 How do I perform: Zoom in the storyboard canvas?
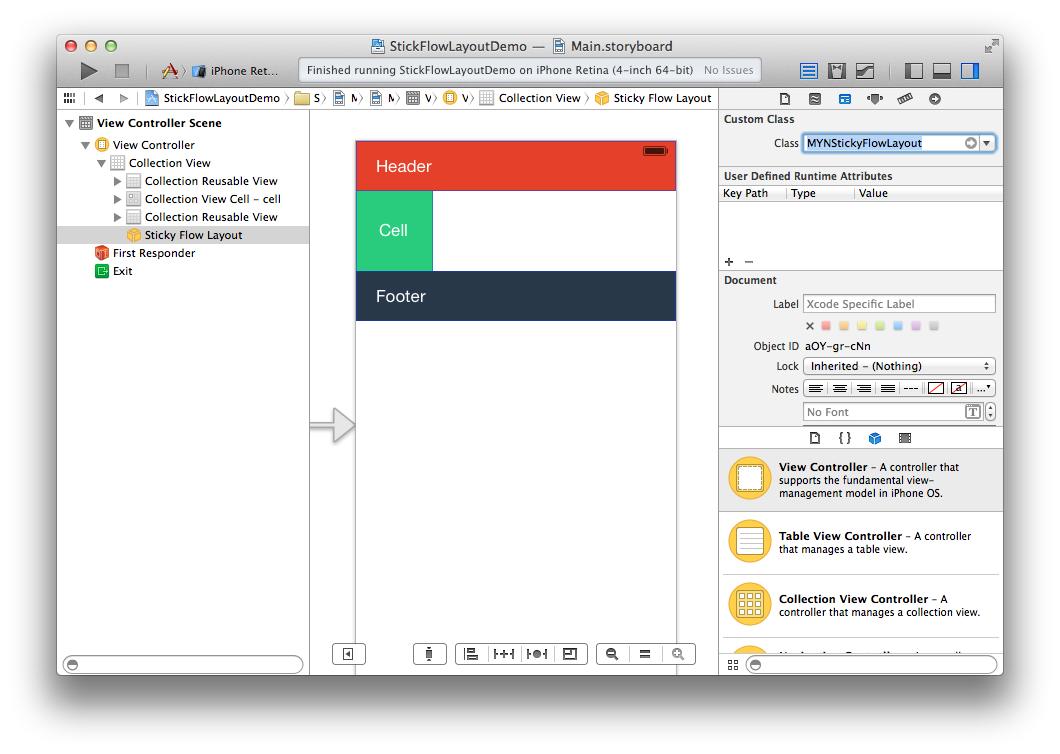[678, 654]
